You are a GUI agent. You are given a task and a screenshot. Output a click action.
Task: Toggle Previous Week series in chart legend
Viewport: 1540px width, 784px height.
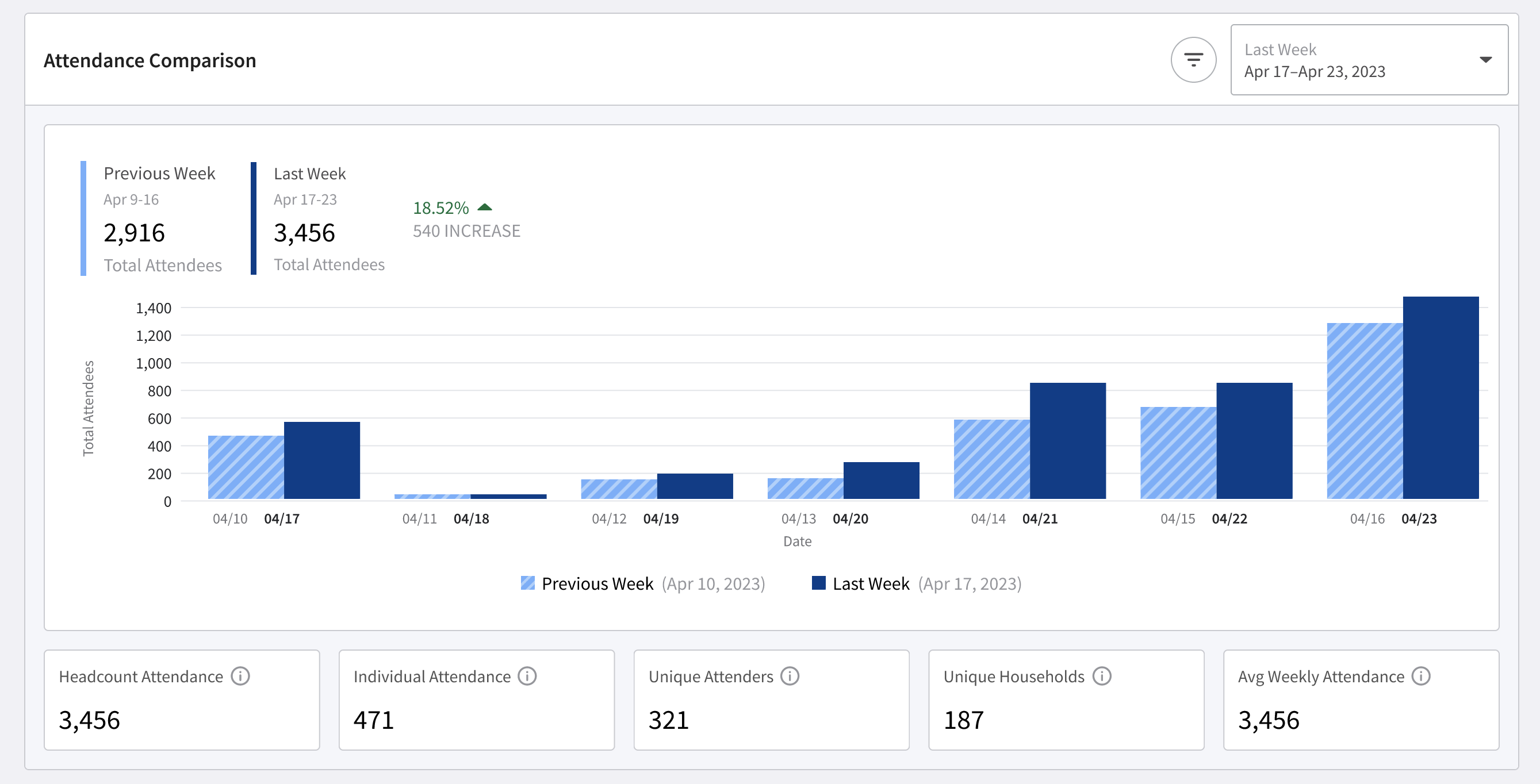click(x=597, y=583)
